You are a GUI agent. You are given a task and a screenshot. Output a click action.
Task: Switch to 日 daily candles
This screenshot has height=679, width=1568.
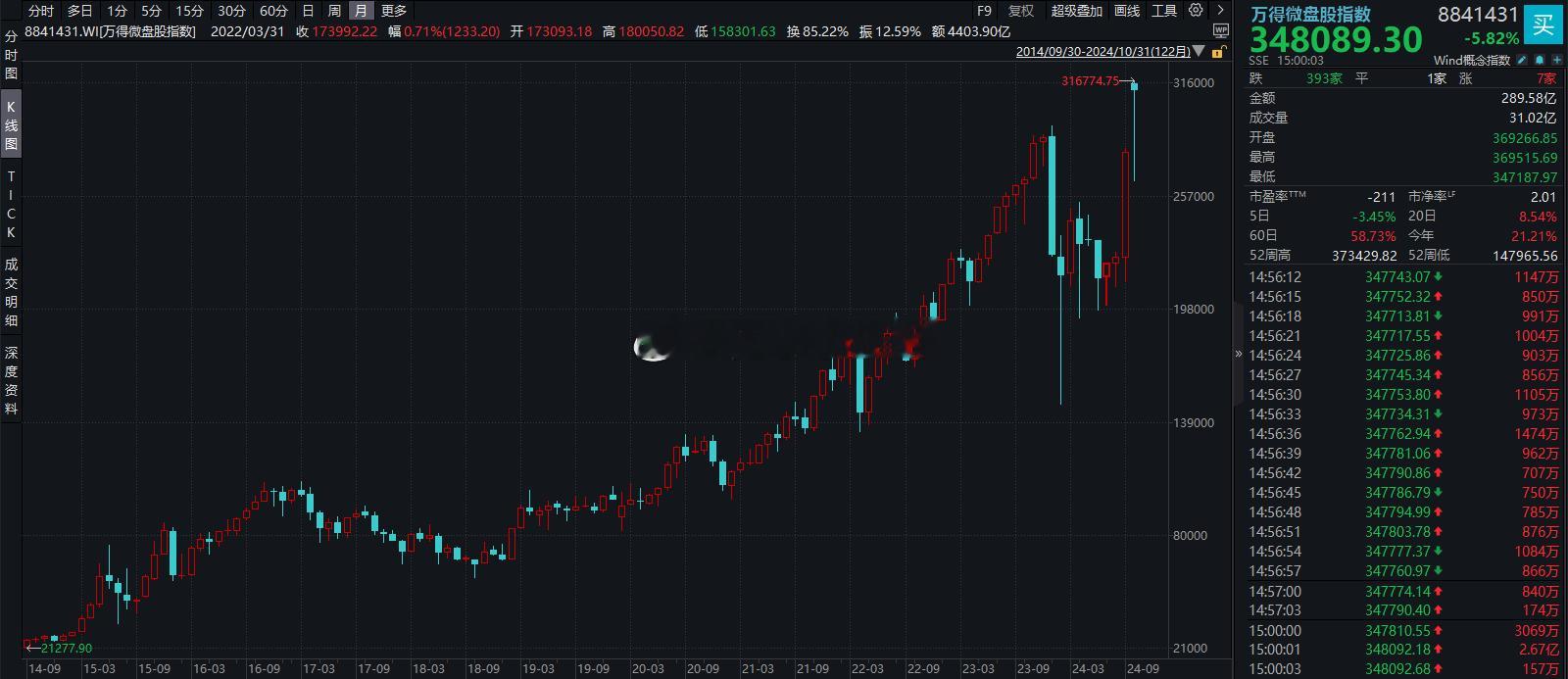coord(308,11)
